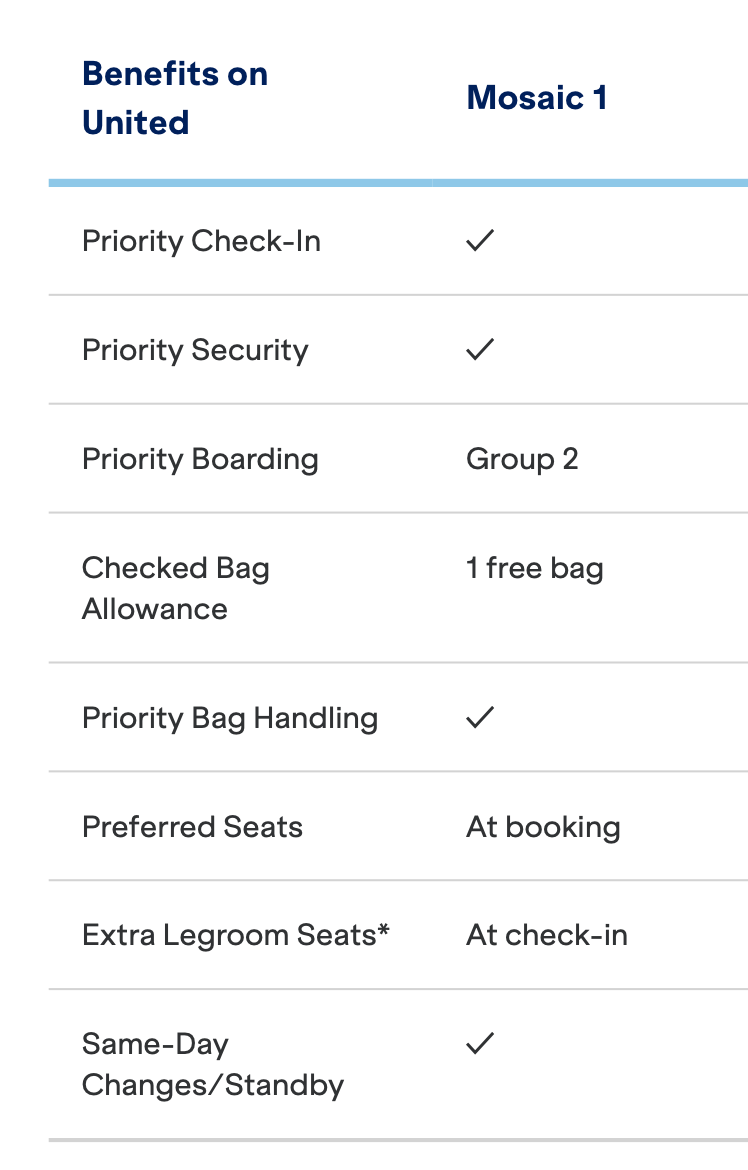
Task: Click the At booking value
Action: 543,827
